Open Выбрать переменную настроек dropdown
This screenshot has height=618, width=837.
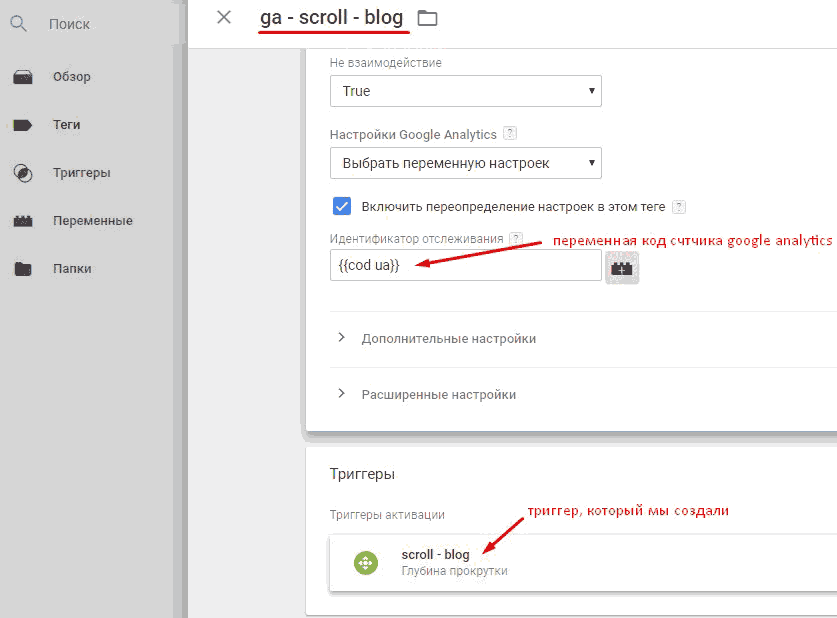pyautogui.click(x=465, y=163)
